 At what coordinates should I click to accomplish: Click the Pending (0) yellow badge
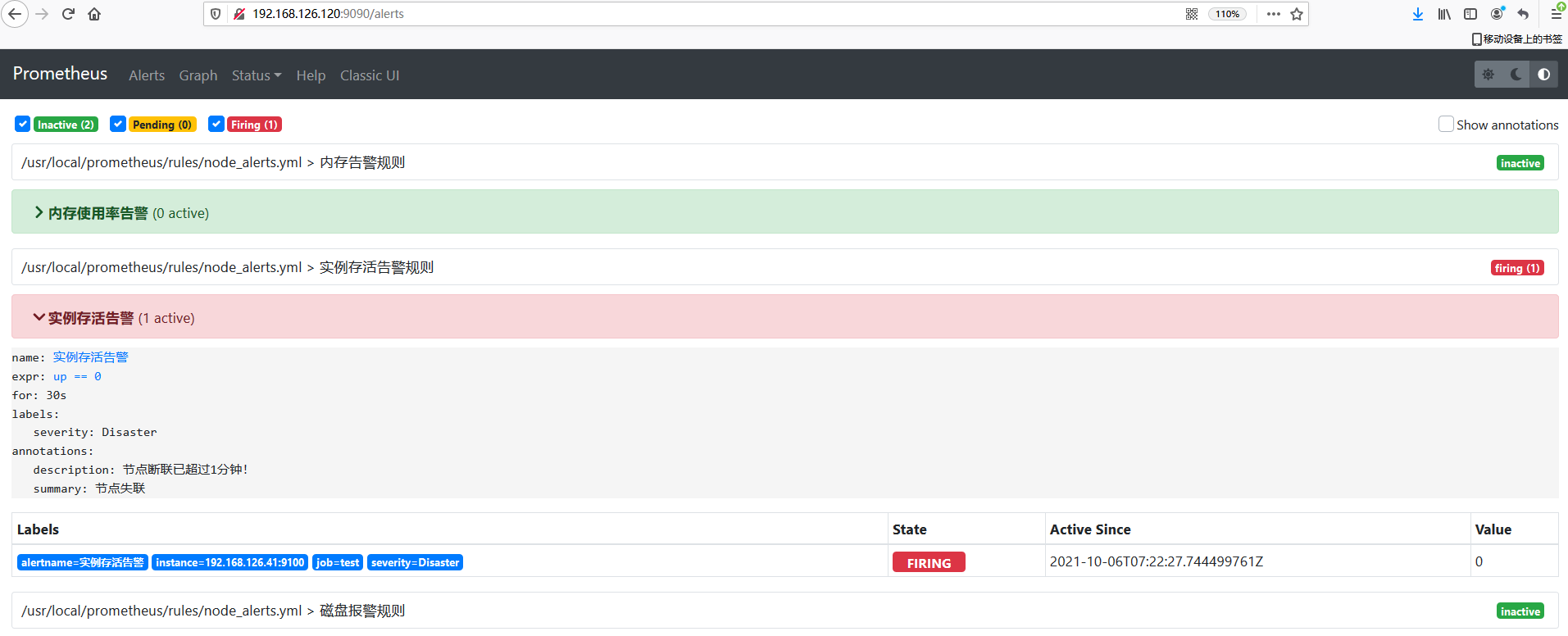tap(162, 125)
